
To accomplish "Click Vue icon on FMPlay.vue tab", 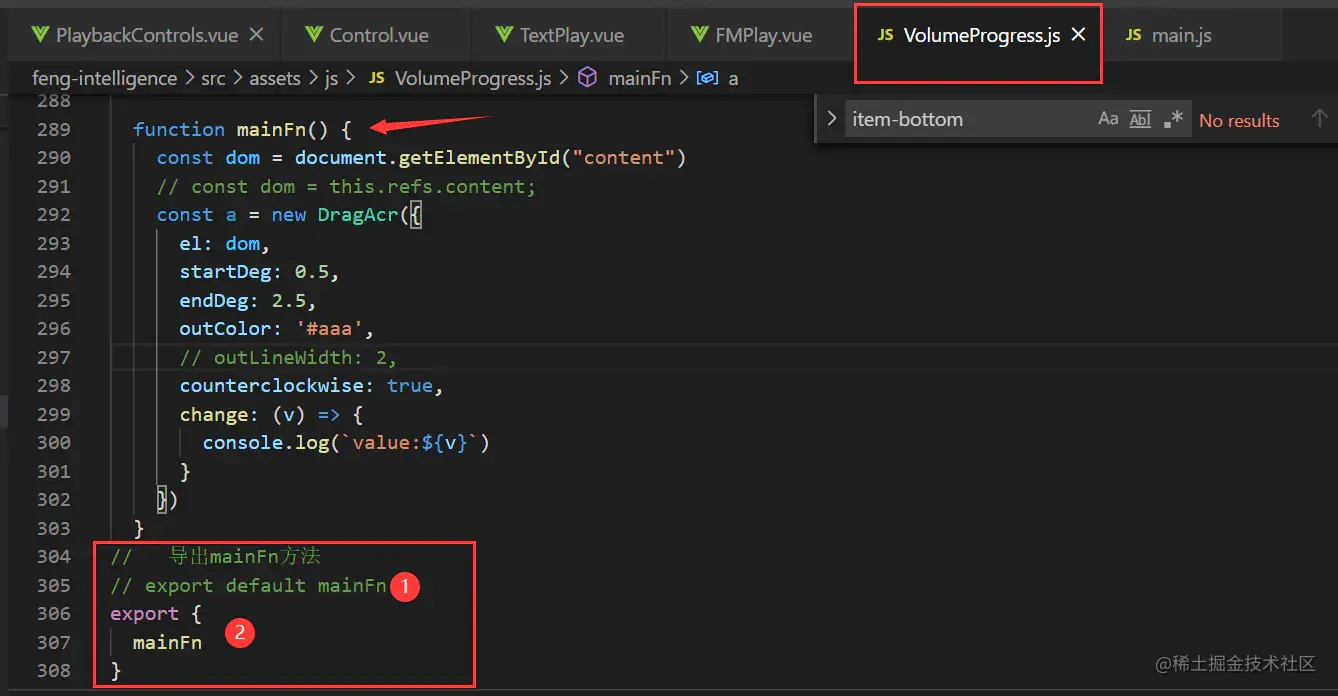I will point(699,36).
